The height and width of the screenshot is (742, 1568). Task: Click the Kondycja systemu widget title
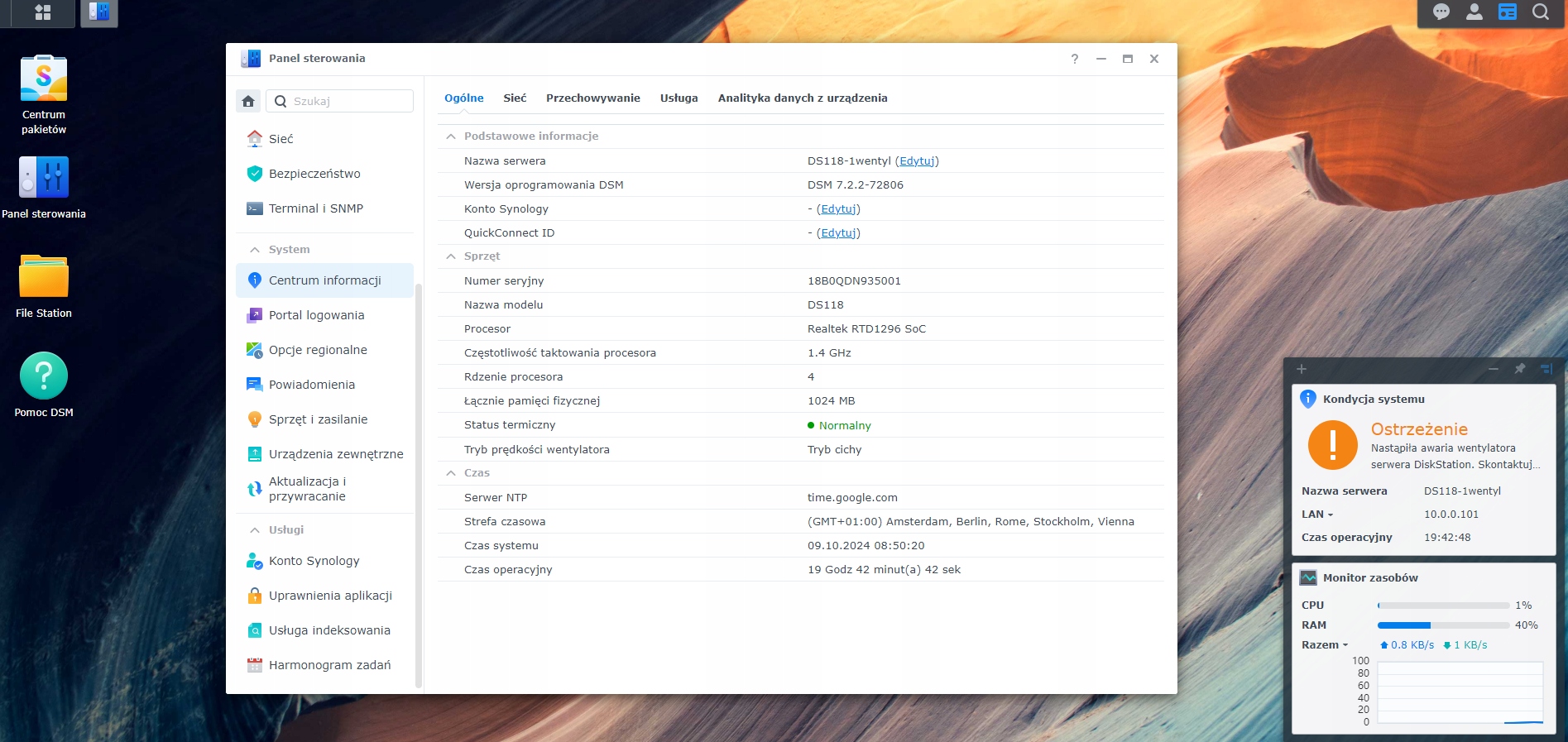point(1374,400)
